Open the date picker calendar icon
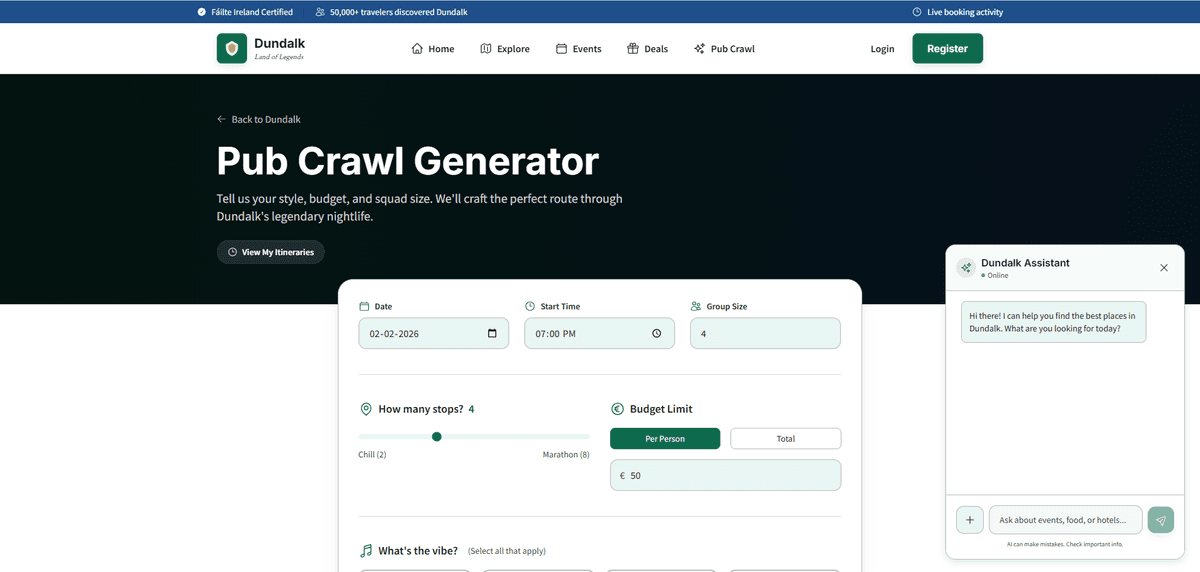1200x572 pixels. pyautogui.click(x=492, y=334)
